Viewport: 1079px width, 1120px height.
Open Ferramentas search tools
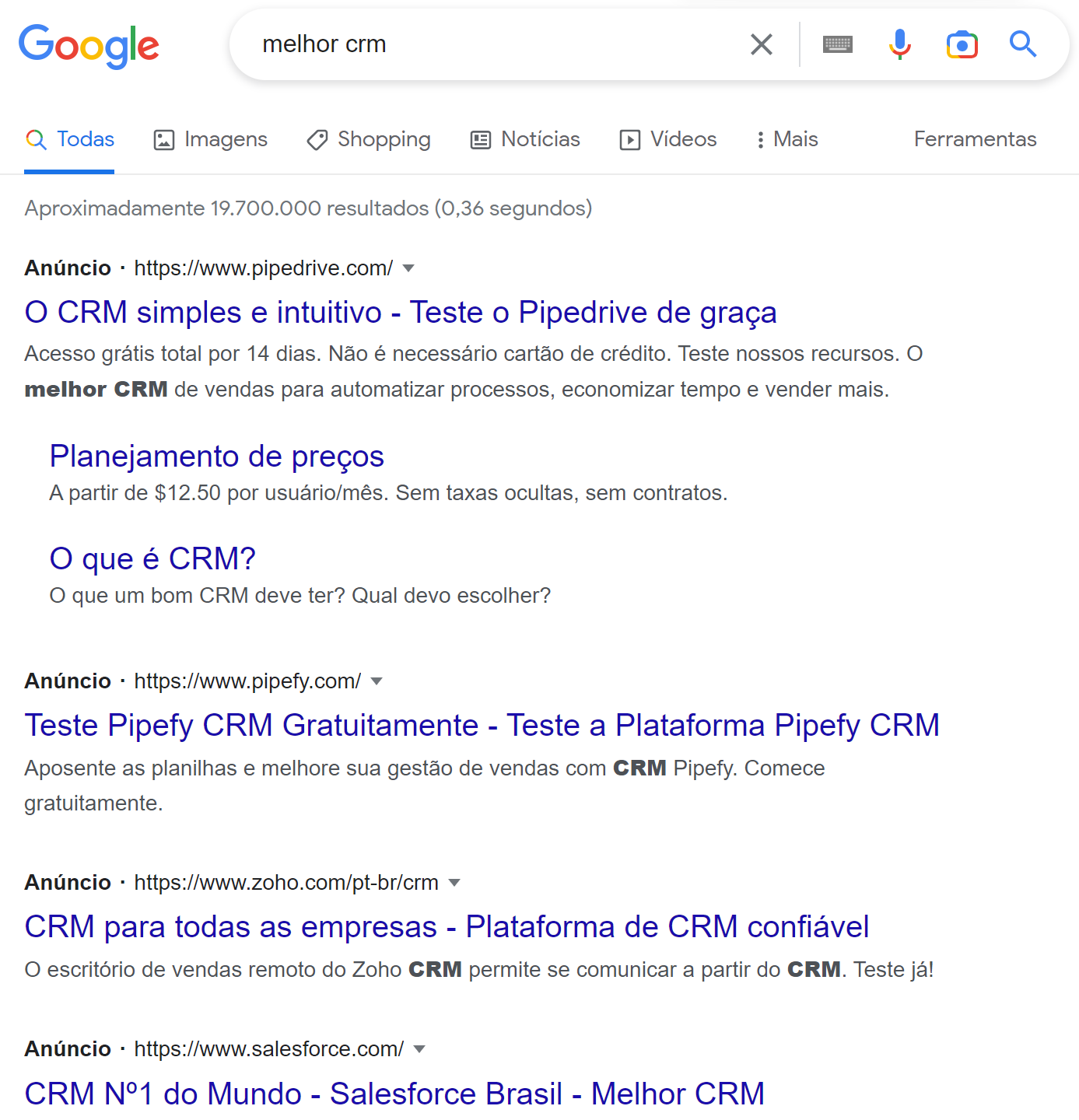(x=975, y=139)
